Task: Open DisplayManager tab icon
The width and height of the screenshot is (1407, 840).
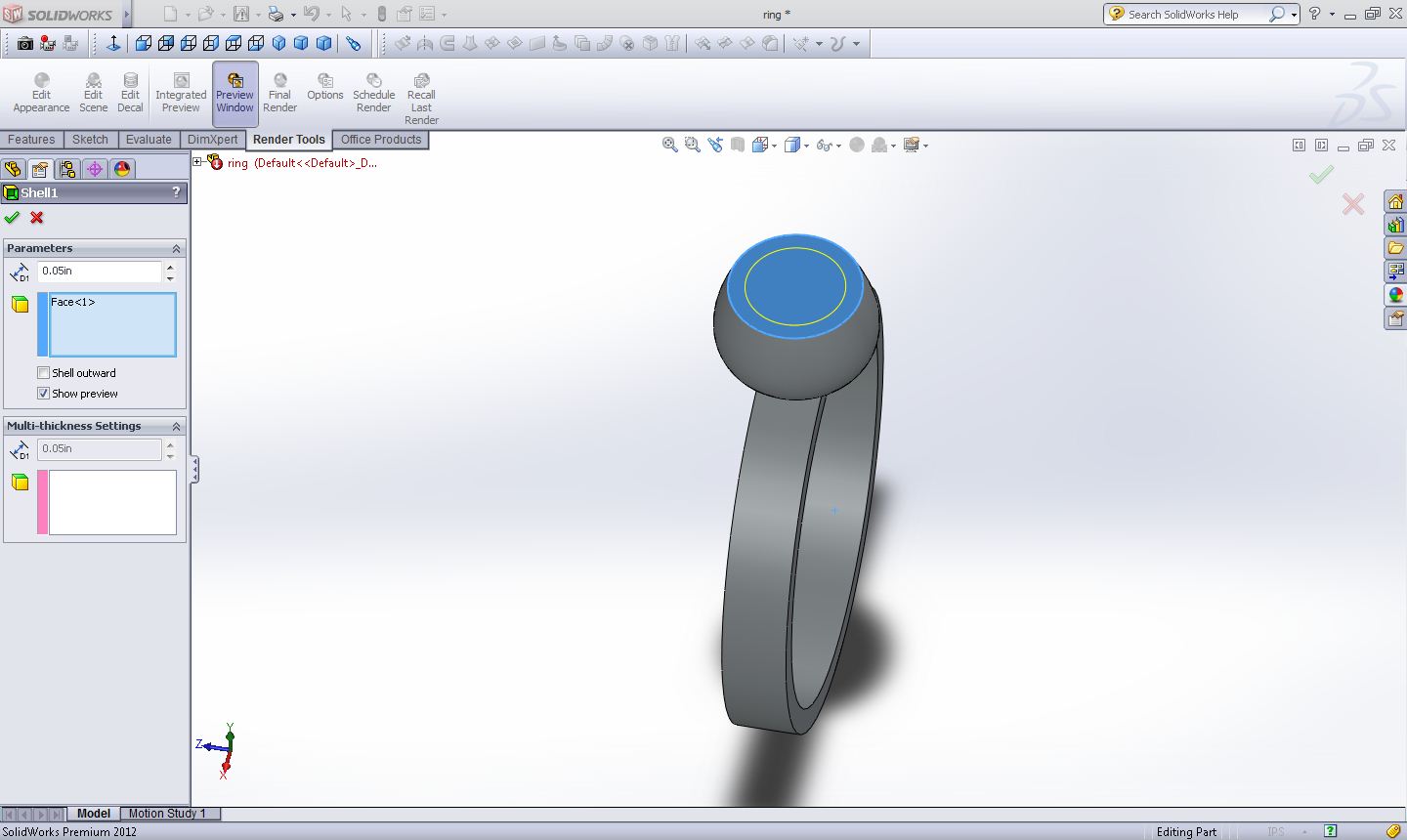Action: 122,169
